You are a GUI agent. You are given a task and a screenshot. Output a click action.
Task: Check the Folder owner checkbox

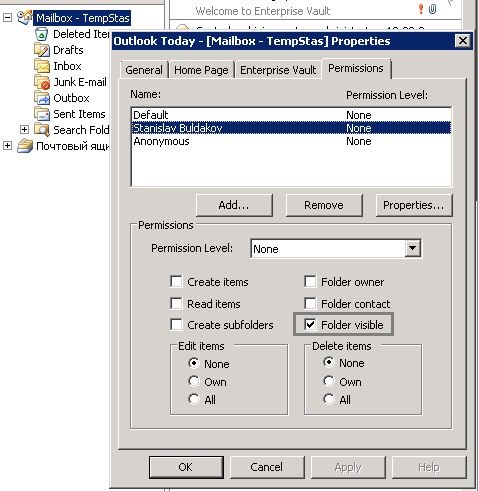[x=310, y=281]
